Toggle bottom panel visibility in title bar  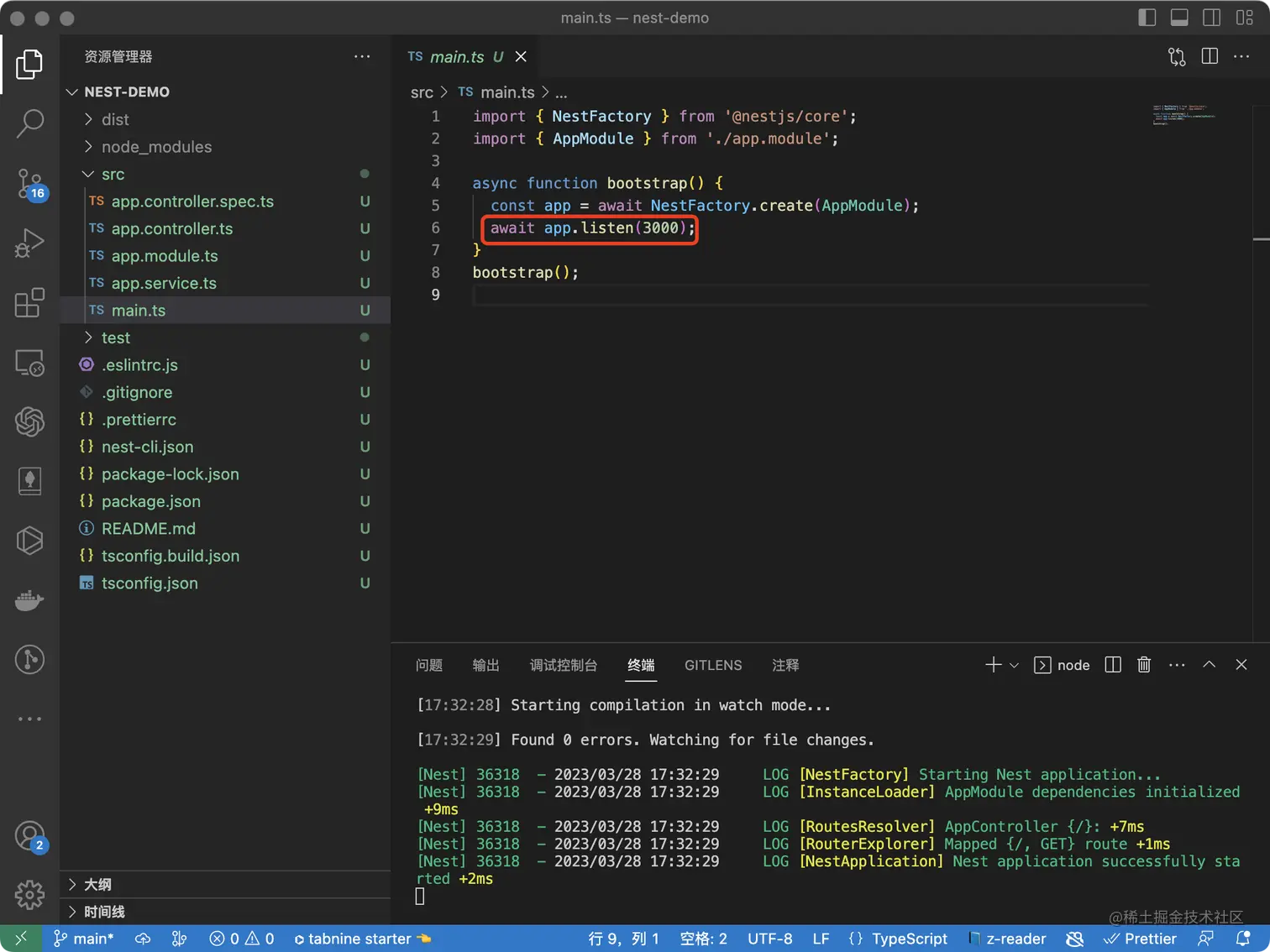[x=1179, y=18]
